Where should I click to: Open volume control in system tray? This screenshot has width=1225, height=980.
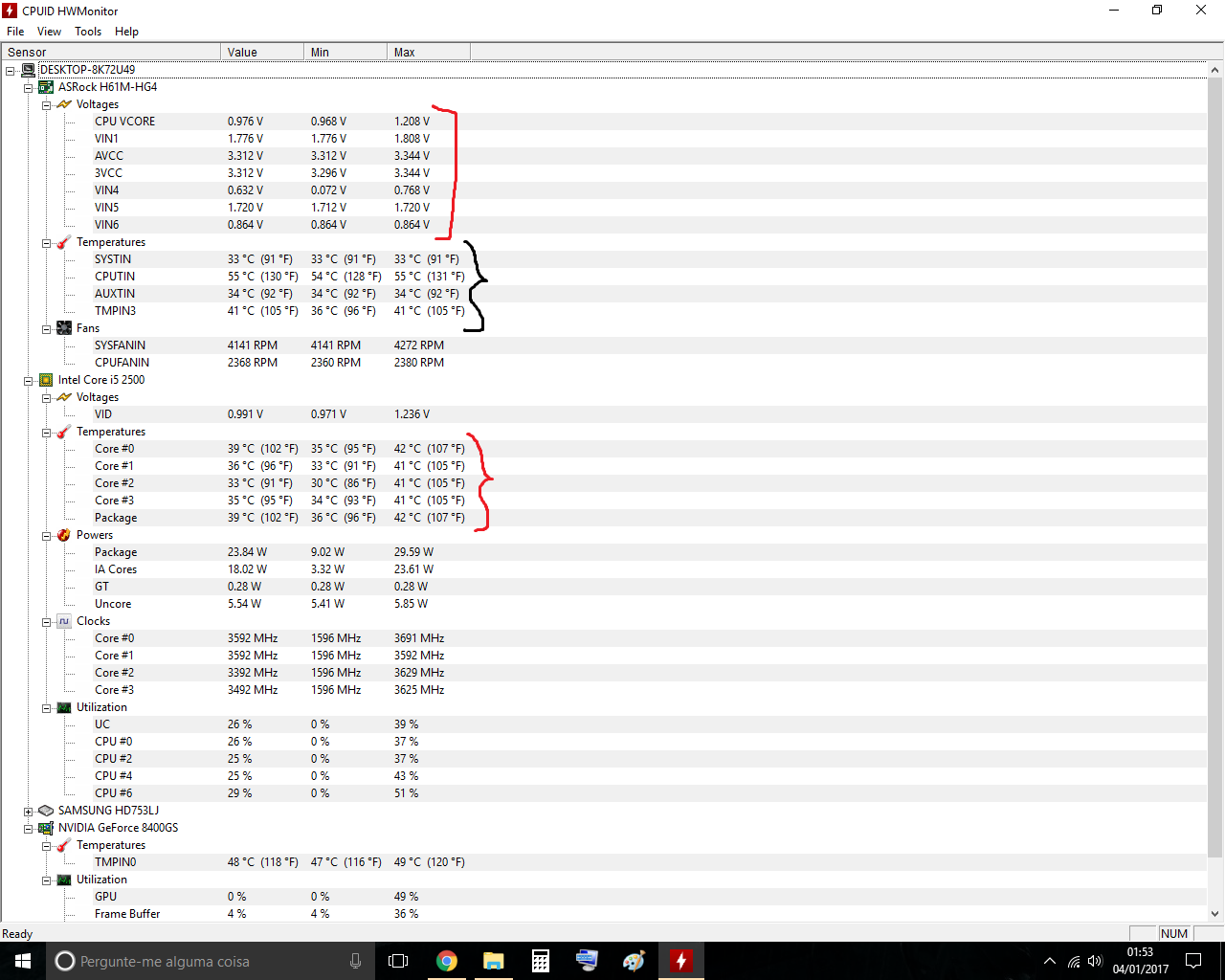[1096, 961]
